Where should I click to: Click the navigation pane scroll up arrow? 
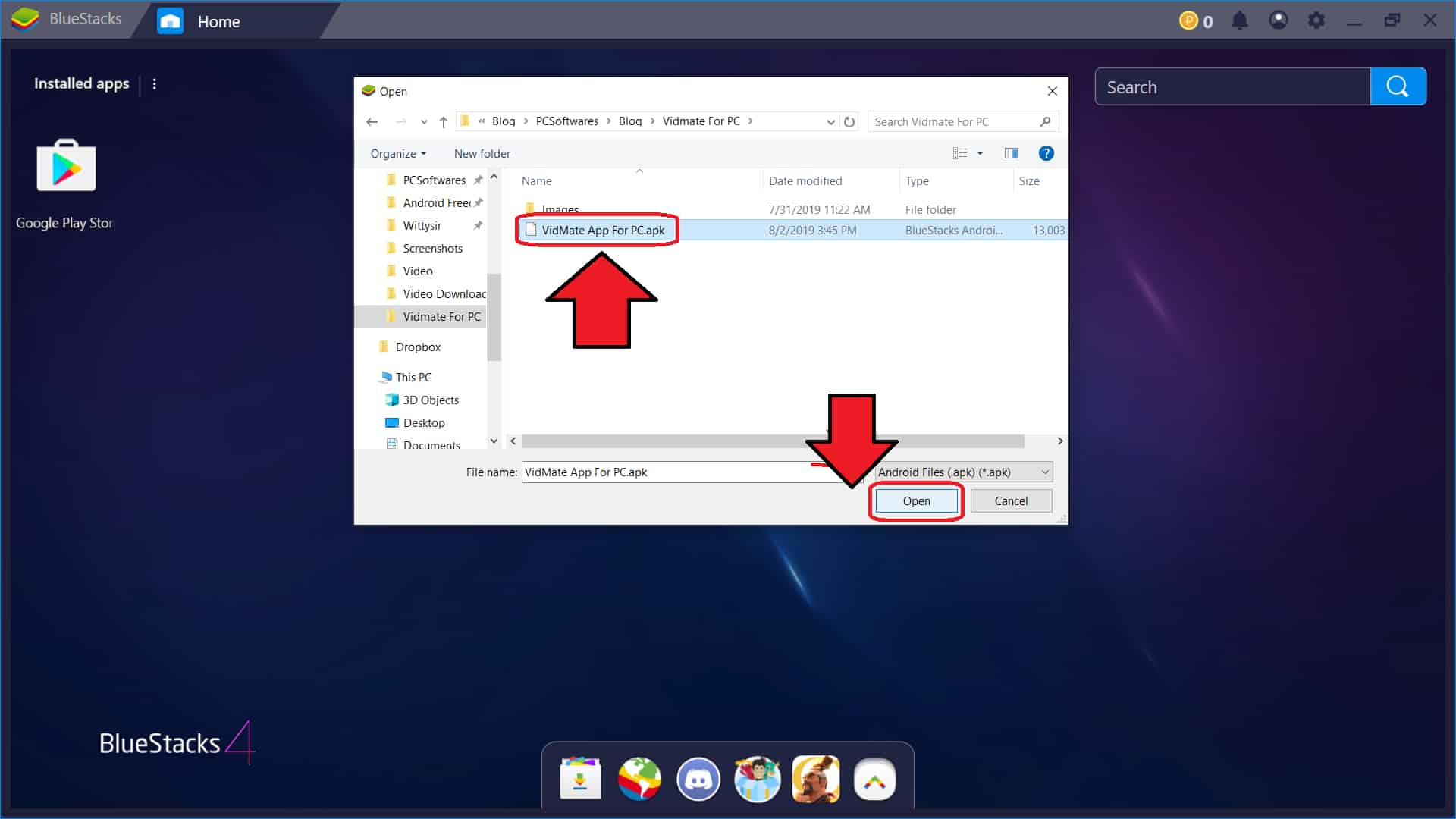494,176
